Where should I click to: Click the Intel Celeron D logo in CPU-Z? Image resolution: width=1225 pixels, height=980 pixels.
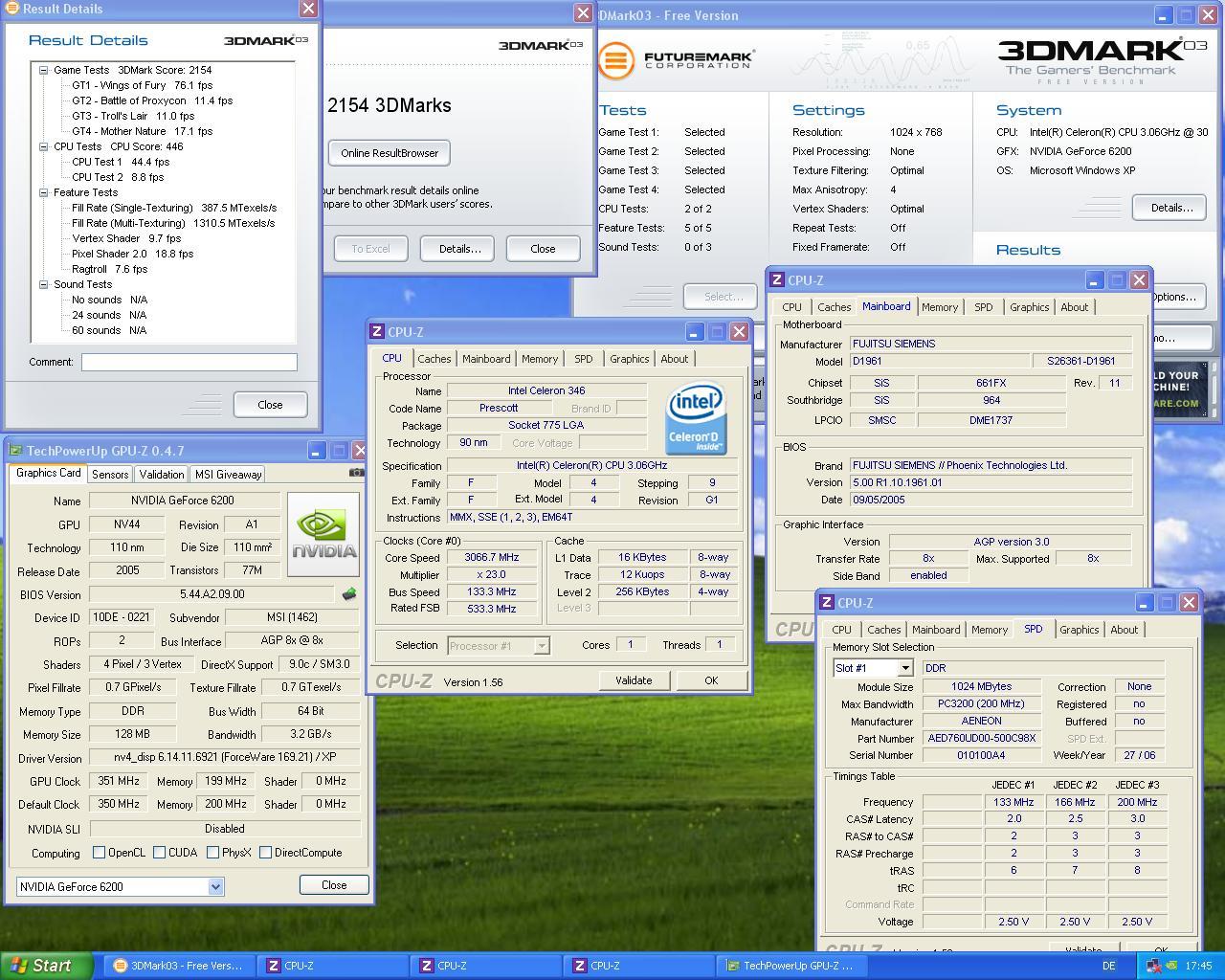696,419
